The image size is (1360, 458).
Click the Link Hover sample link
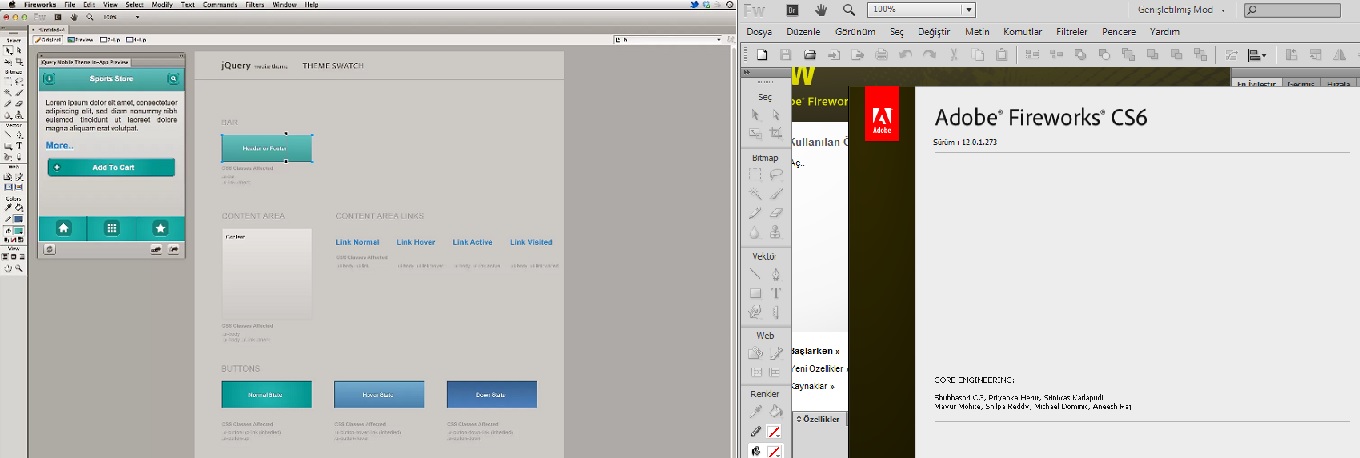point(416,242)
